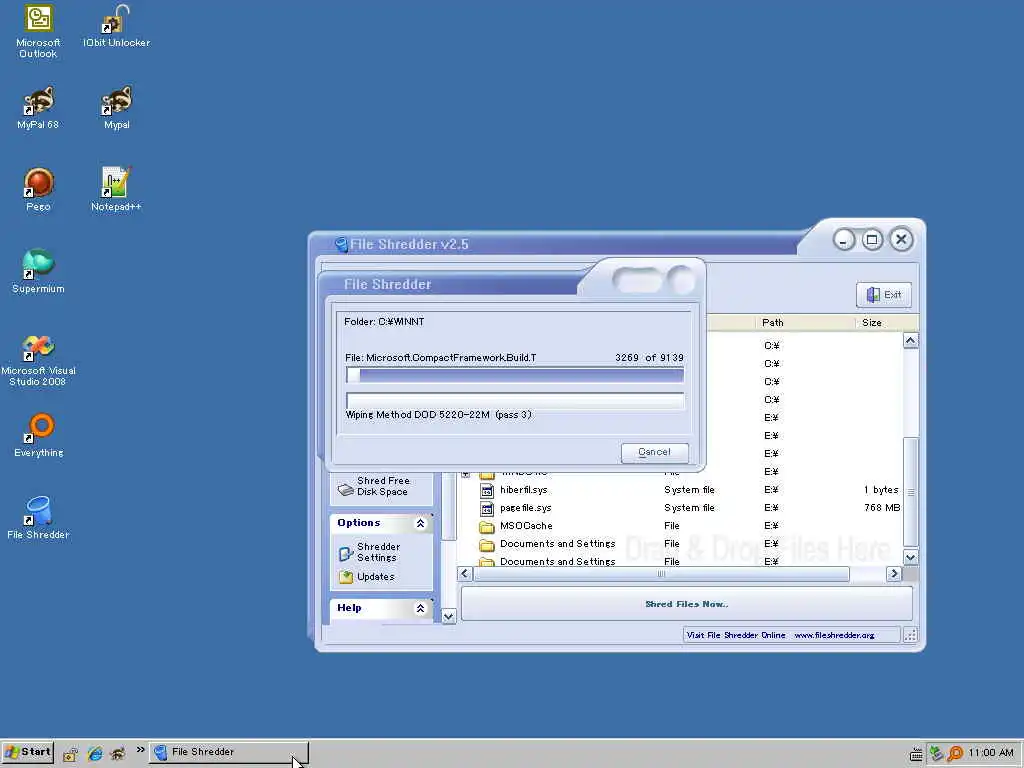Sort by Path column header

pyautogui.click(x=805, y=323)
